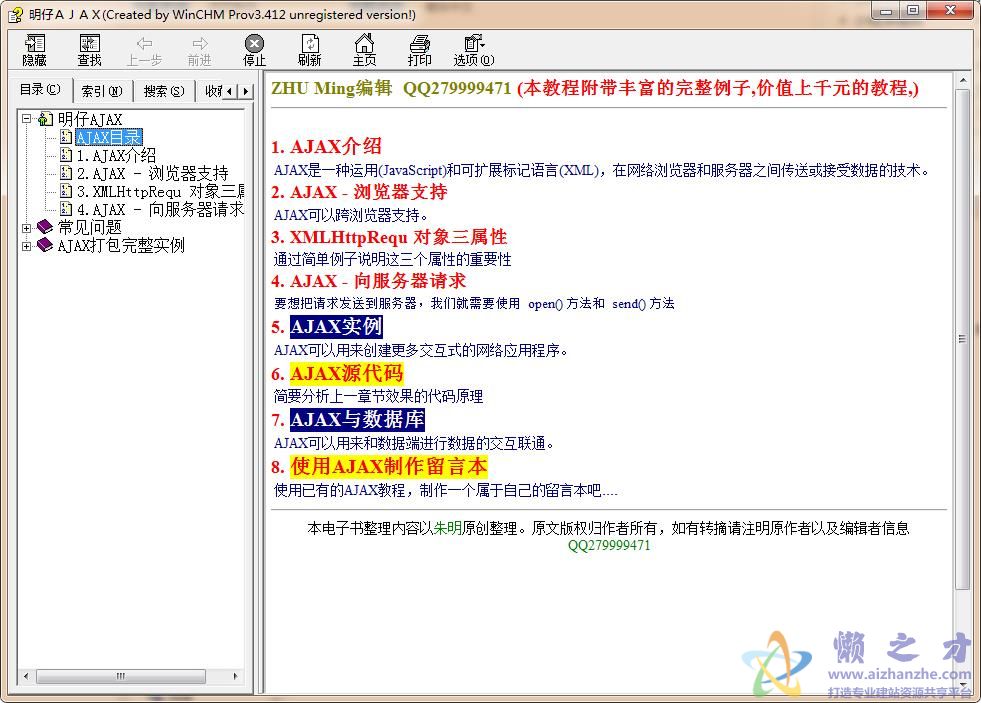Click the 前进 (Forward) icon
The width and height of the screenshot is (981, 703).
coord(198,48)
